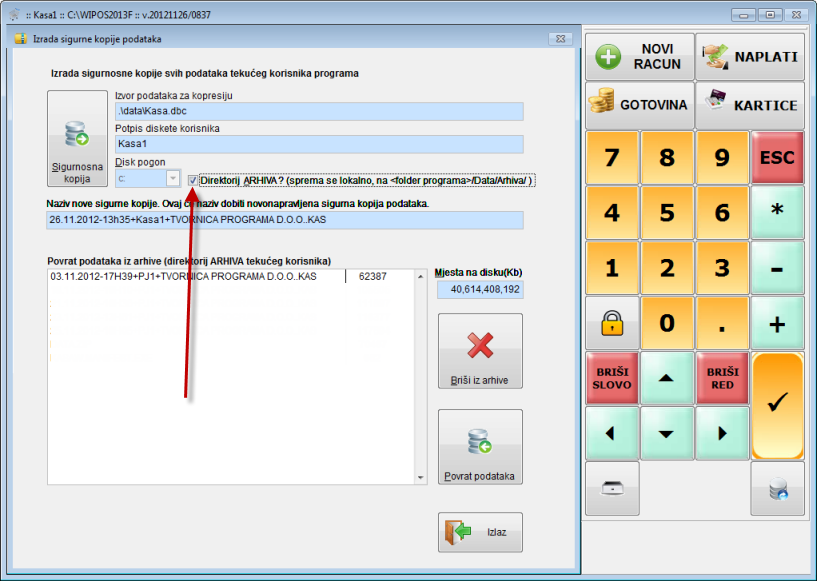
Task: Click the Potpis diskete korisnika field
Action: 320,144
